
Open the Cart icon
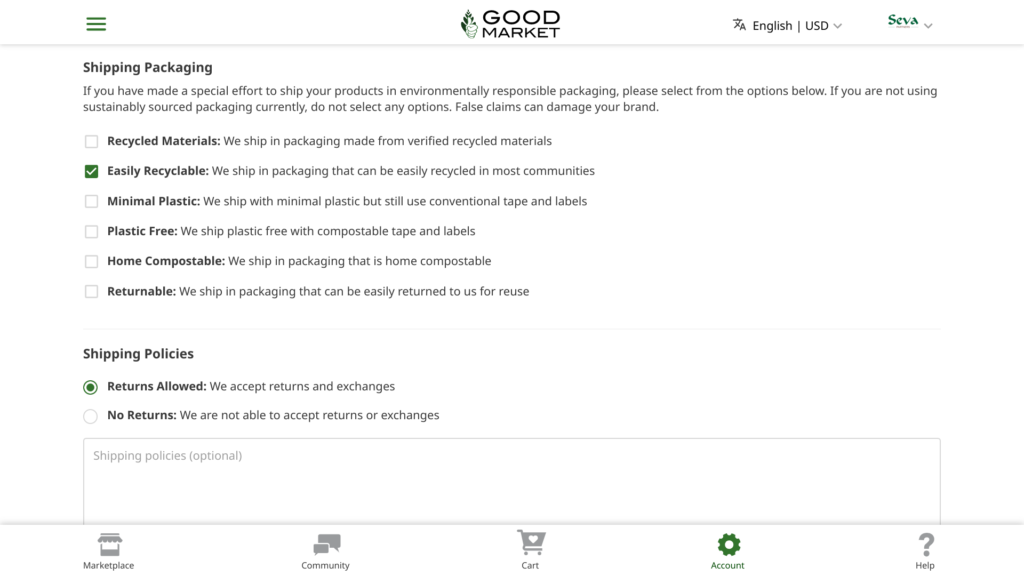530,544
